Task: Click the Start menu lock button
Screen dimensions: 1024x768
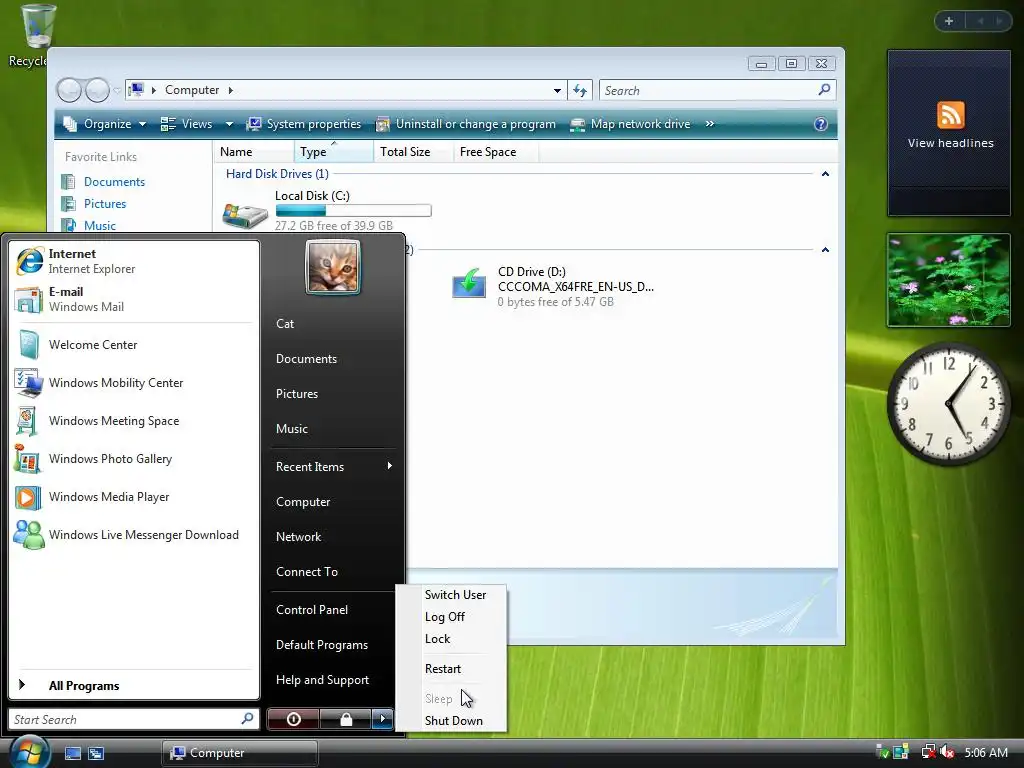Action: 345,719
